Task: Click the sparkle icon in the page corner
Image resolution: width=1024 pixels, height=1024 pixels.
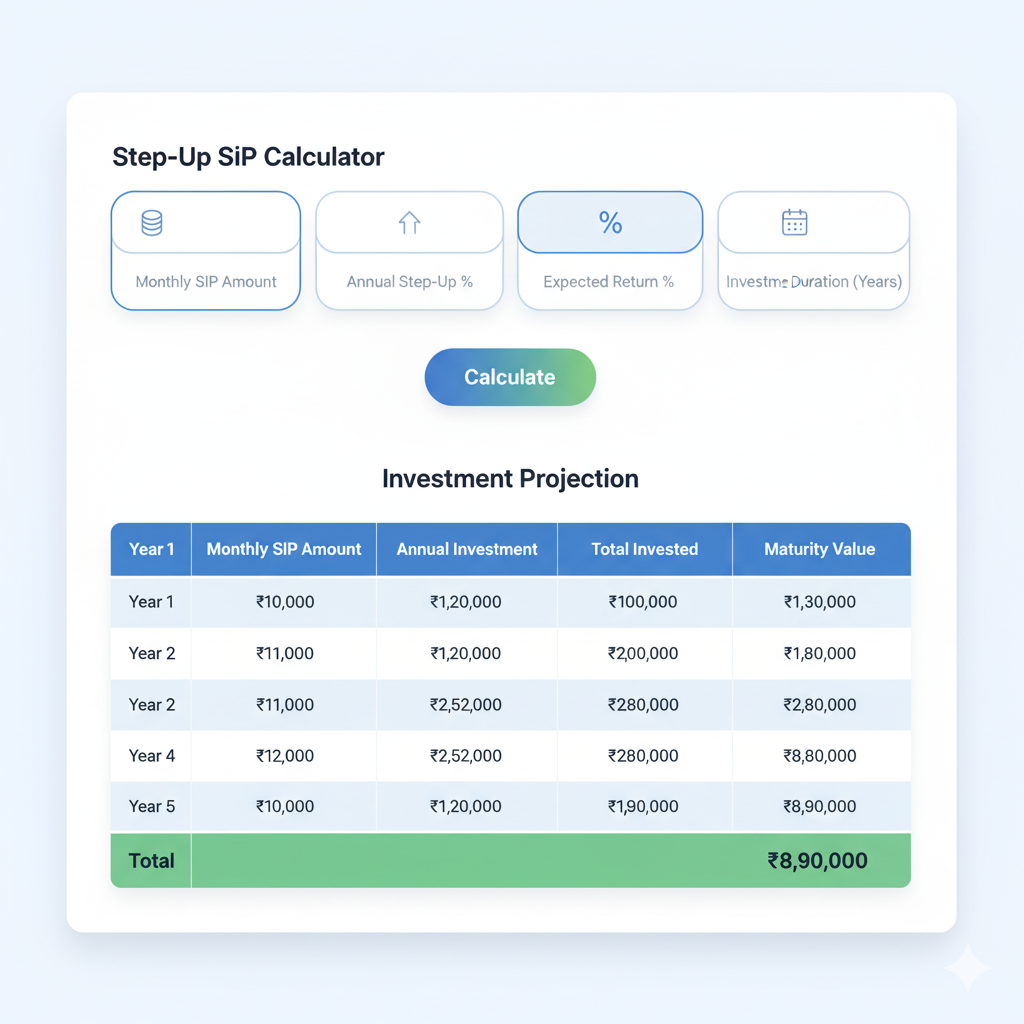Action: tap(966, 967)
